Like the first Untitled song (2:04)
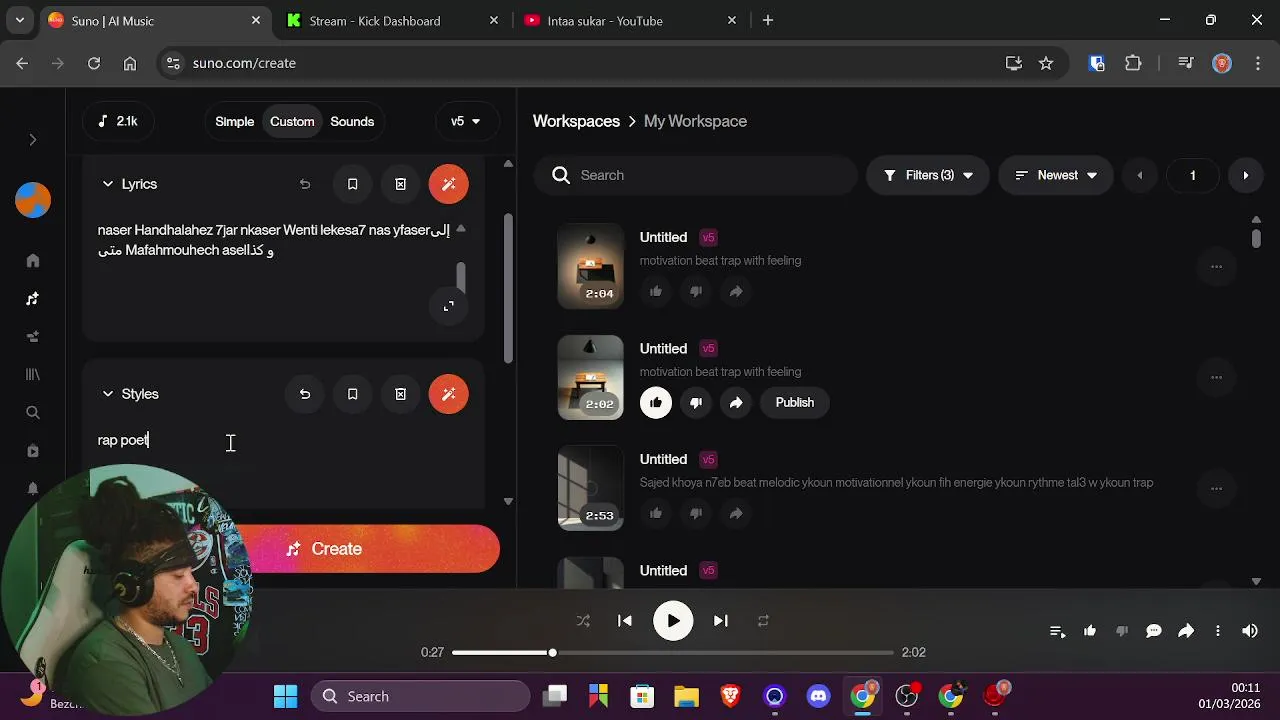Image resolution: width=1280 pixels, height=720 pixels. (656, 291)
